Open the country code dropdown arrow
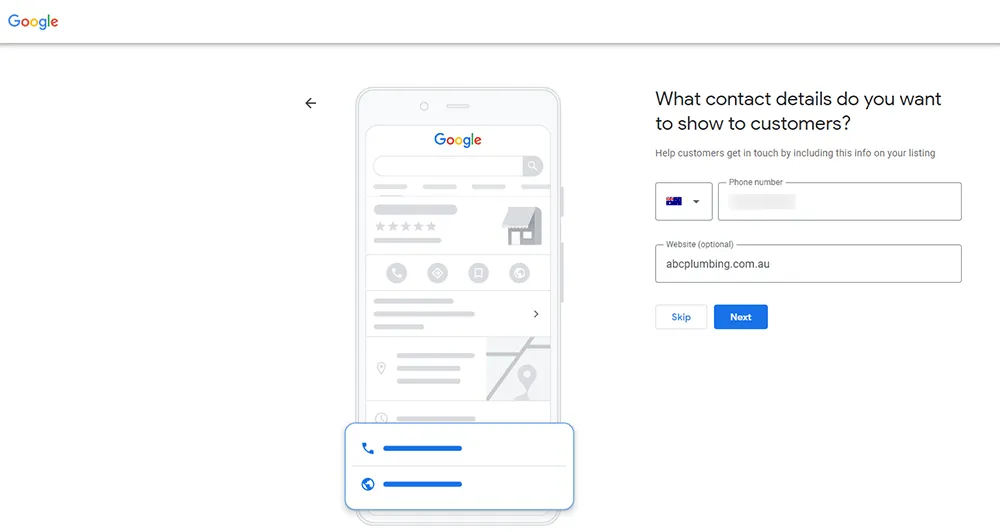Viewport: 1000px width, 532px height. [x=696, y=202]
